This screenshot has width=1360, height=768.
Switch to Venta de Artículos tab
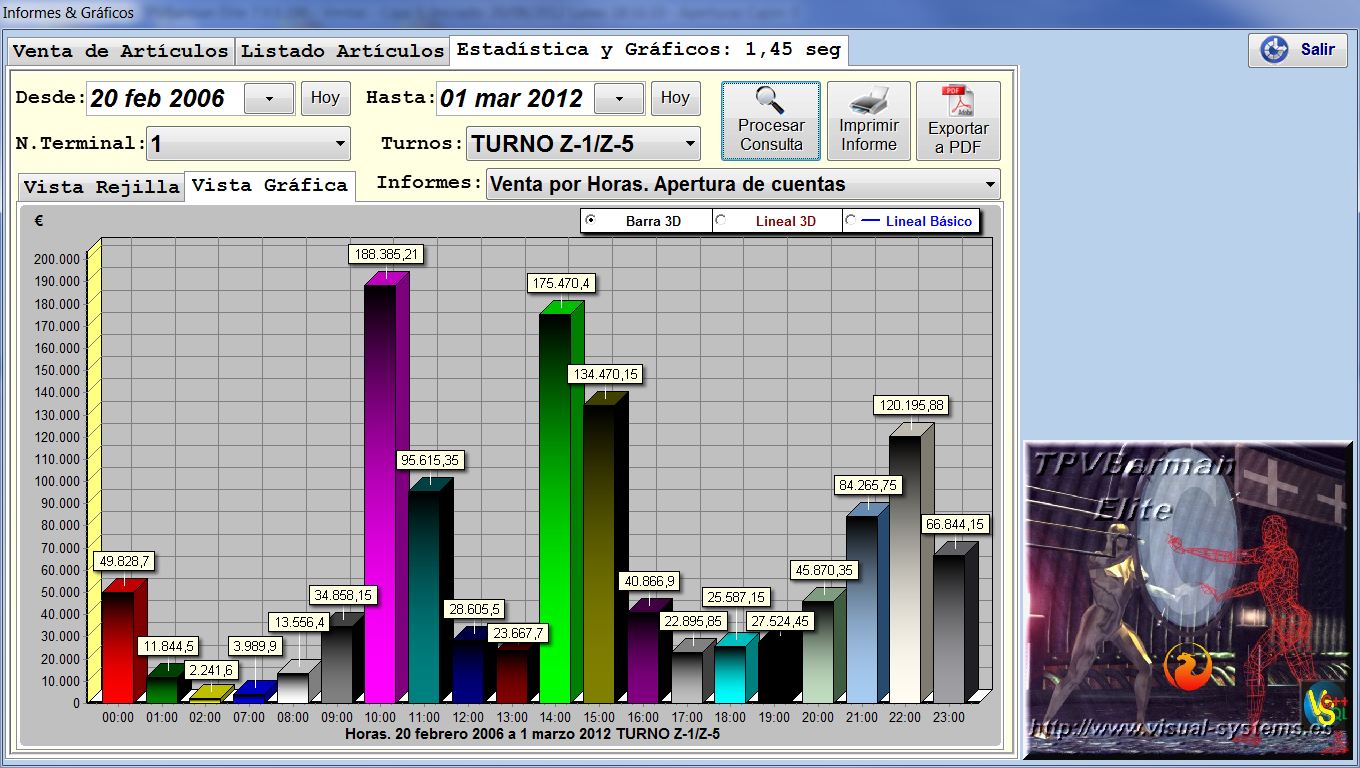(x=121, y=51)
